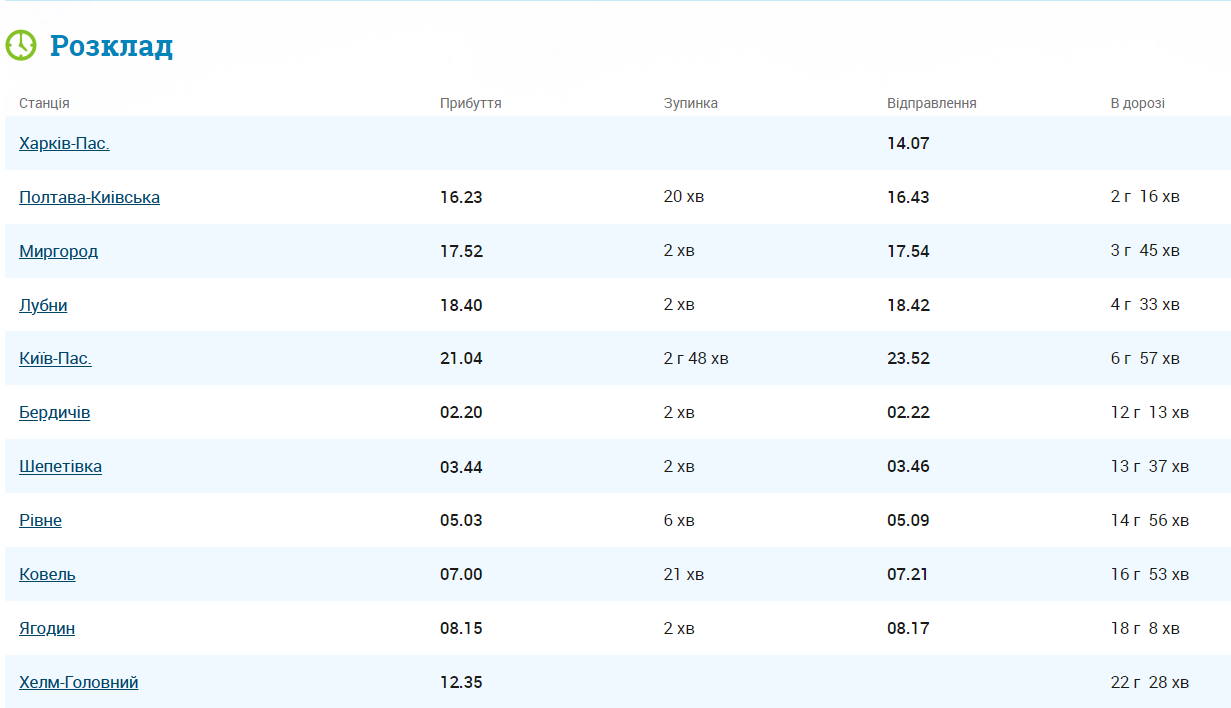The image size is (1231, 708).
Task: Open the Київ-Пас. station link
Action: tap(55, 358)
